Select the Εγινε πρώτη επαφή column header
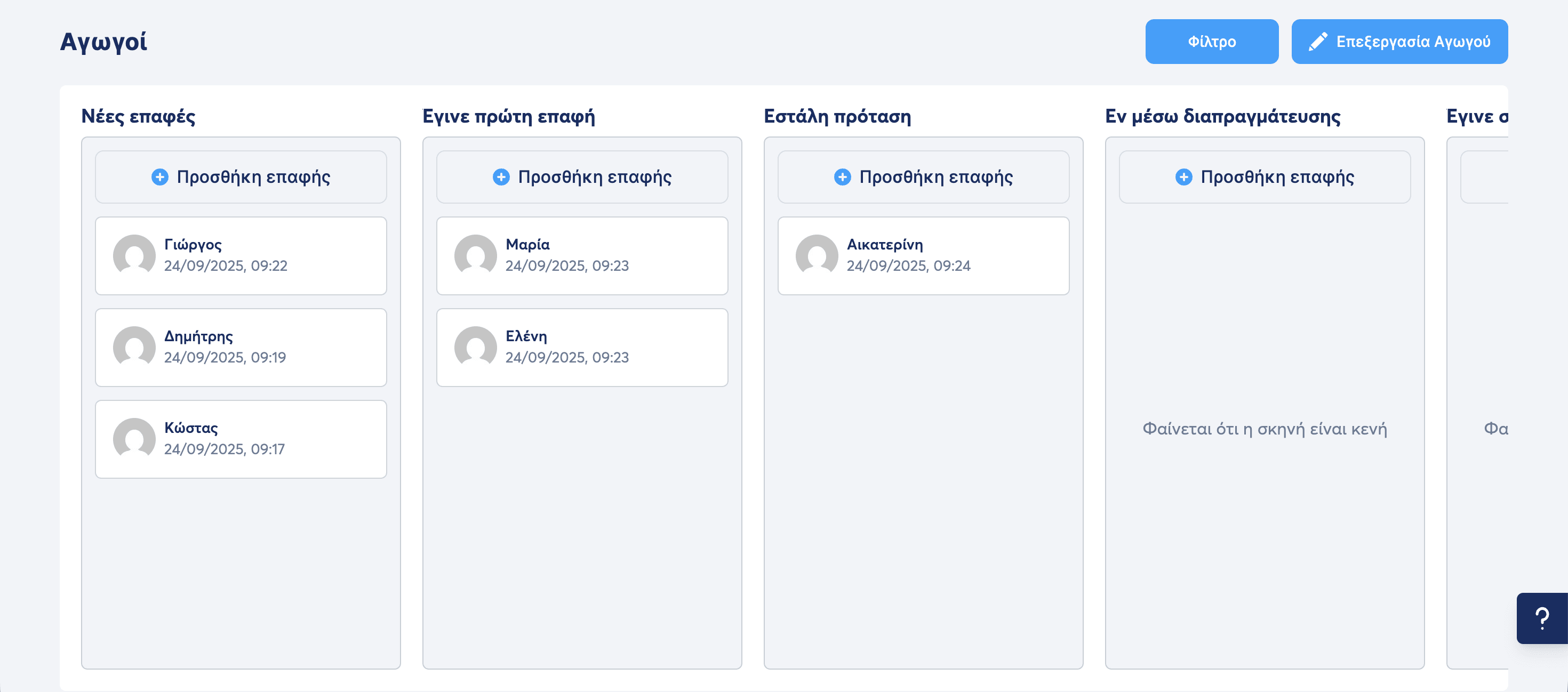Screen dimensions: 1568x692 [x=509, y=116]
